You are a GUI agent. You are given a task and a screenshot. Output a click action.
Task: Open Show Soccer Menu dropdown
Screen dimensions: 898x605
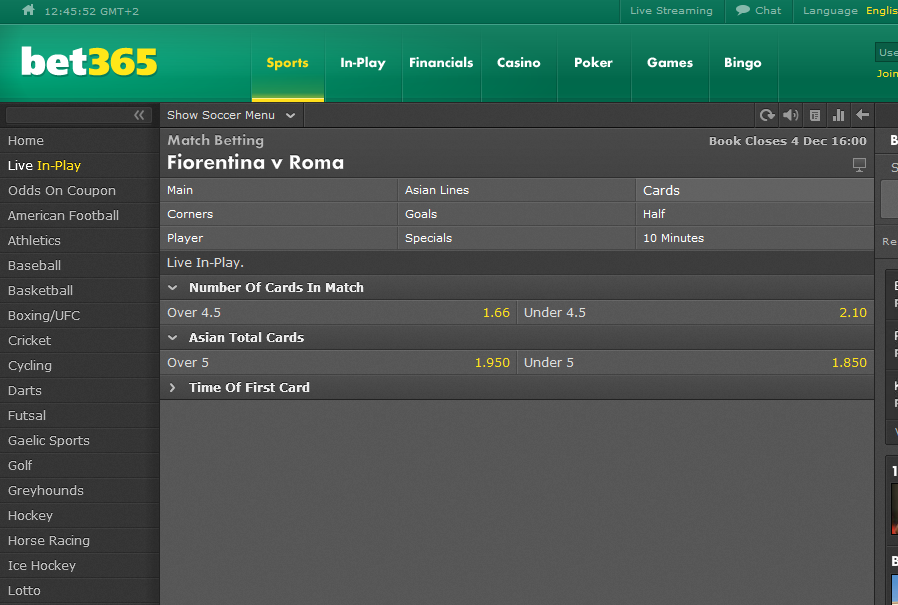[x=231, y=115]
